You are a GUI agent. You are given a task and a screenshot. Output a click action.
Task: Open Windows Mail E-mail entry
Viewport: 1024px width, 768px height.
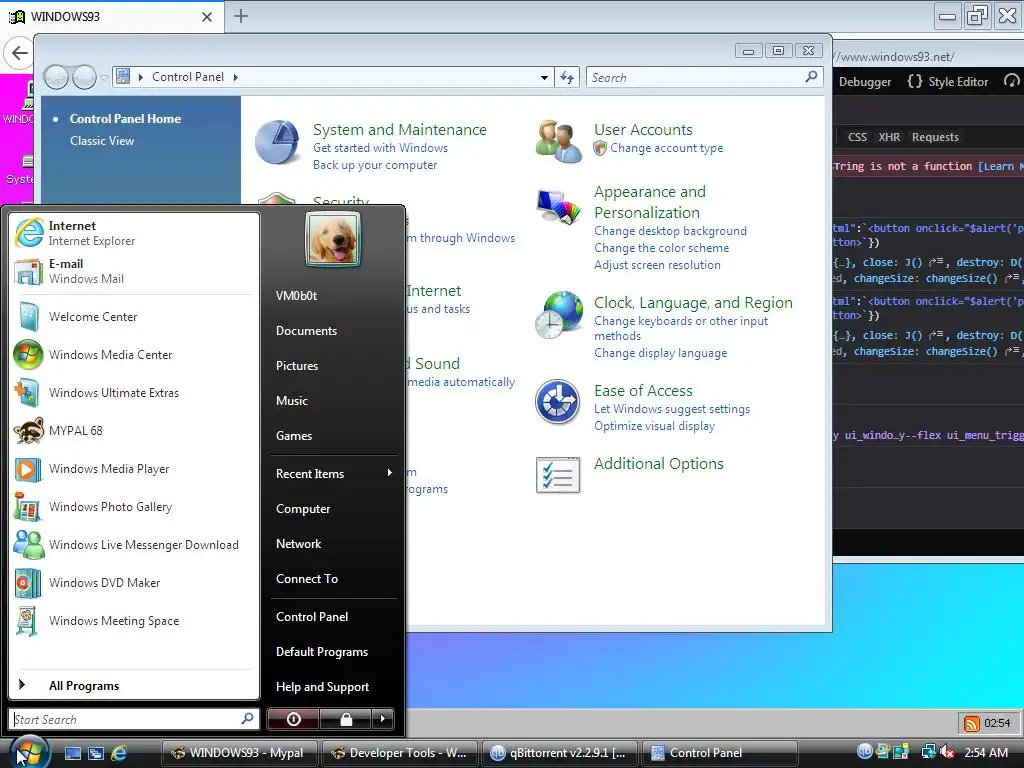click(134, 271)
